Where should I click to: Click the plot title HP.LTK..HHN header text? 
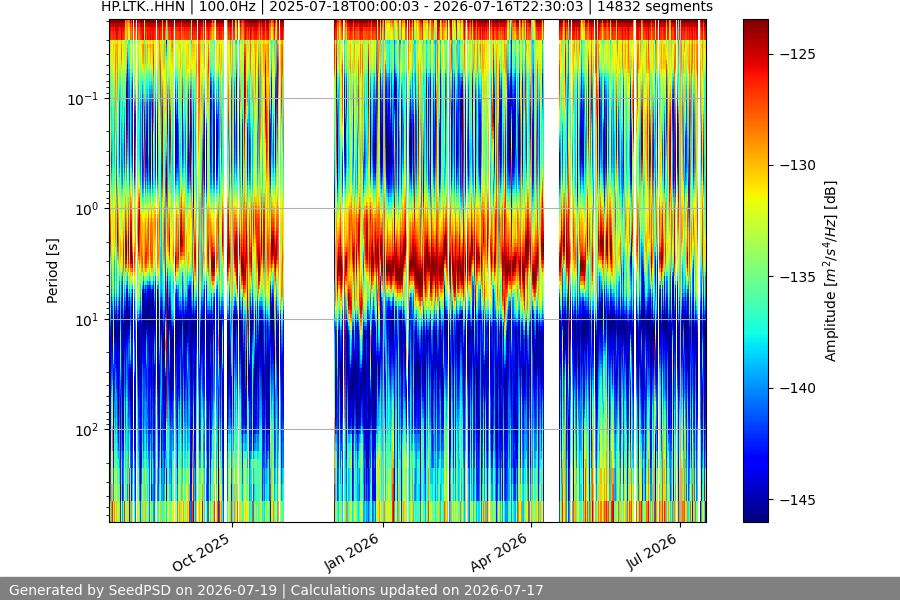point(406,7)
